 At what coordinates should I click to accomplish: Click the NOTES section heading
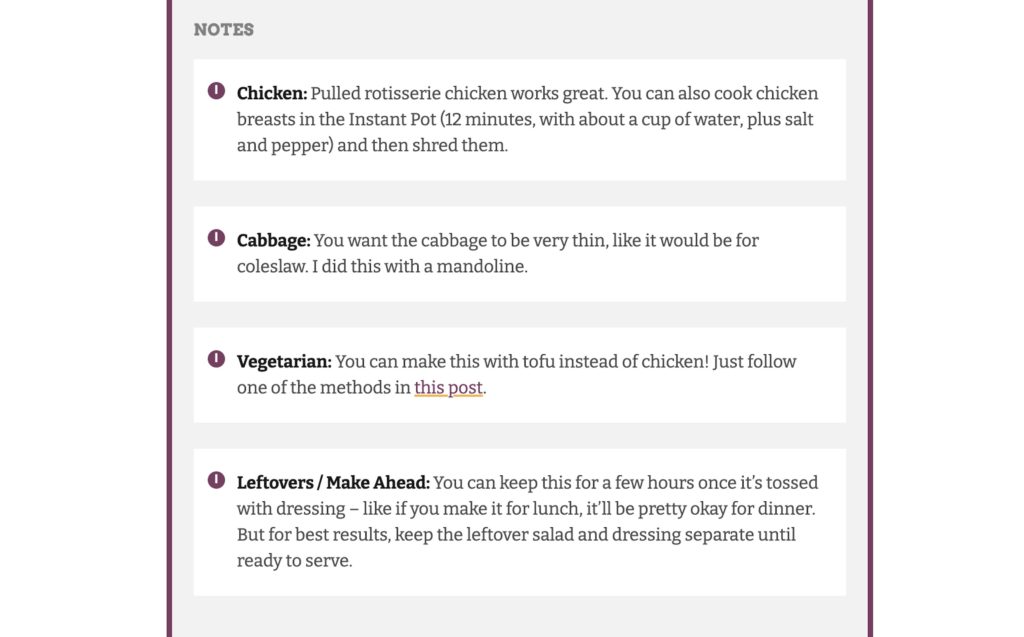[224, 29]
